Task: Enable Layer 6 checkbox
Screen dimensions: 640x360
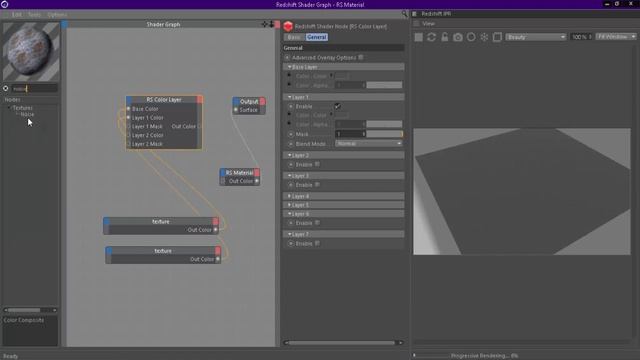Action: (x=317, y=223)
